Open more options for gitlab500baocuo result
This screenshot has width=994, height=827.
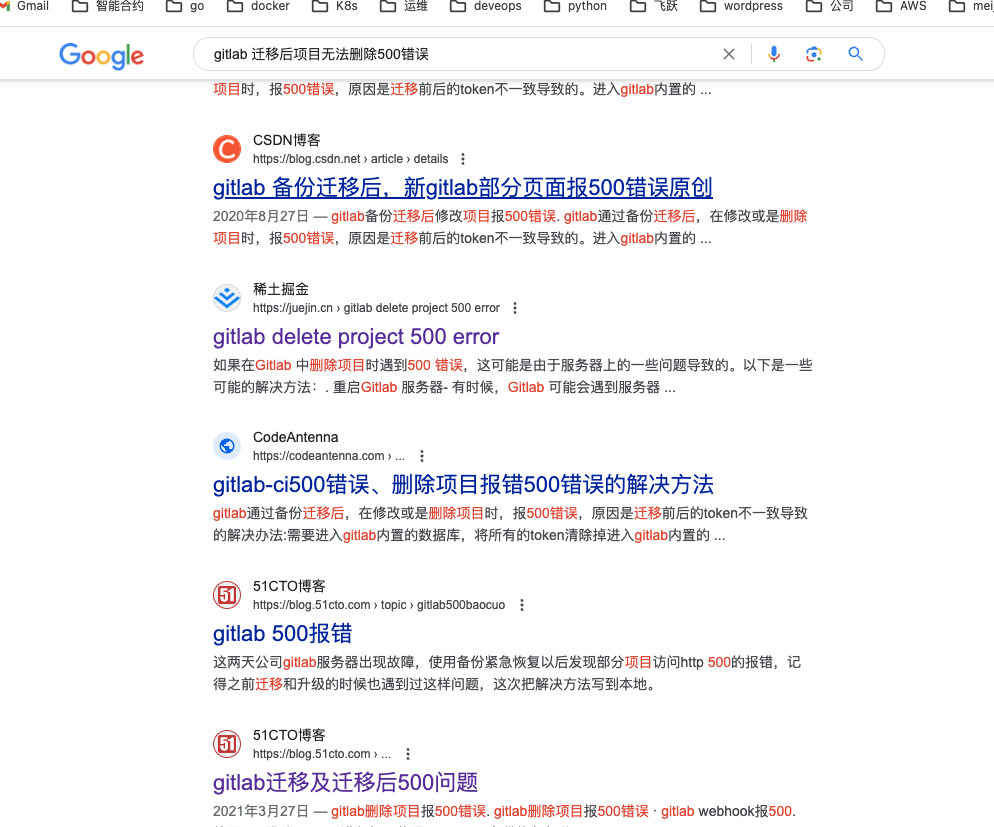(522, 605)
